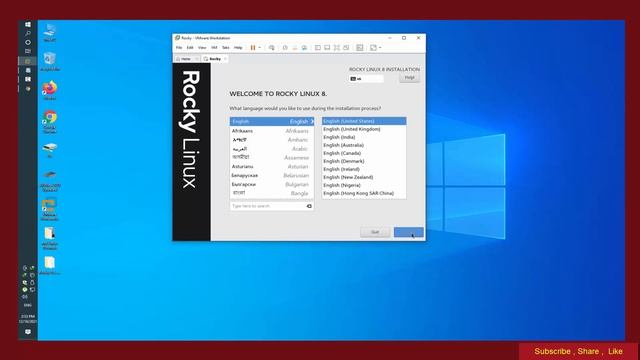Viewport: 640px width, 360px height.
Task: Click the unity mode toolbar icon
Action: [x=346, y=48]
